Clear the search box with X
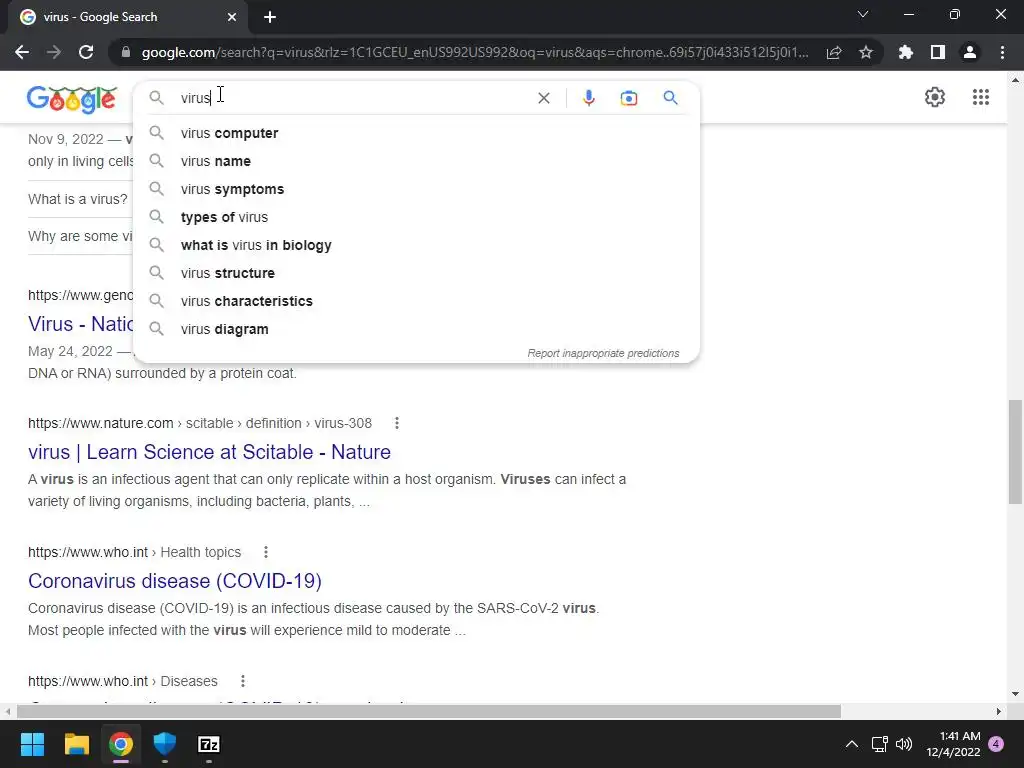 (543, 98)
